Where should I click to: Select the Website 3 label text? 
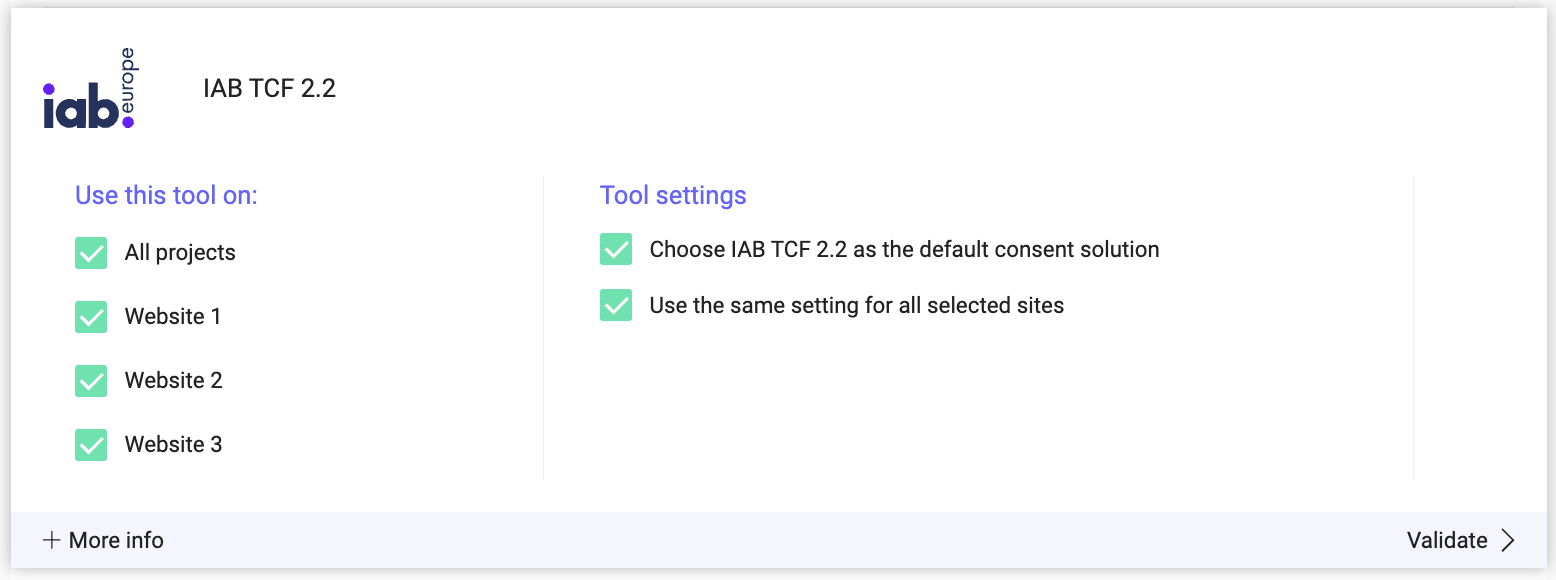tap(174, 445)
